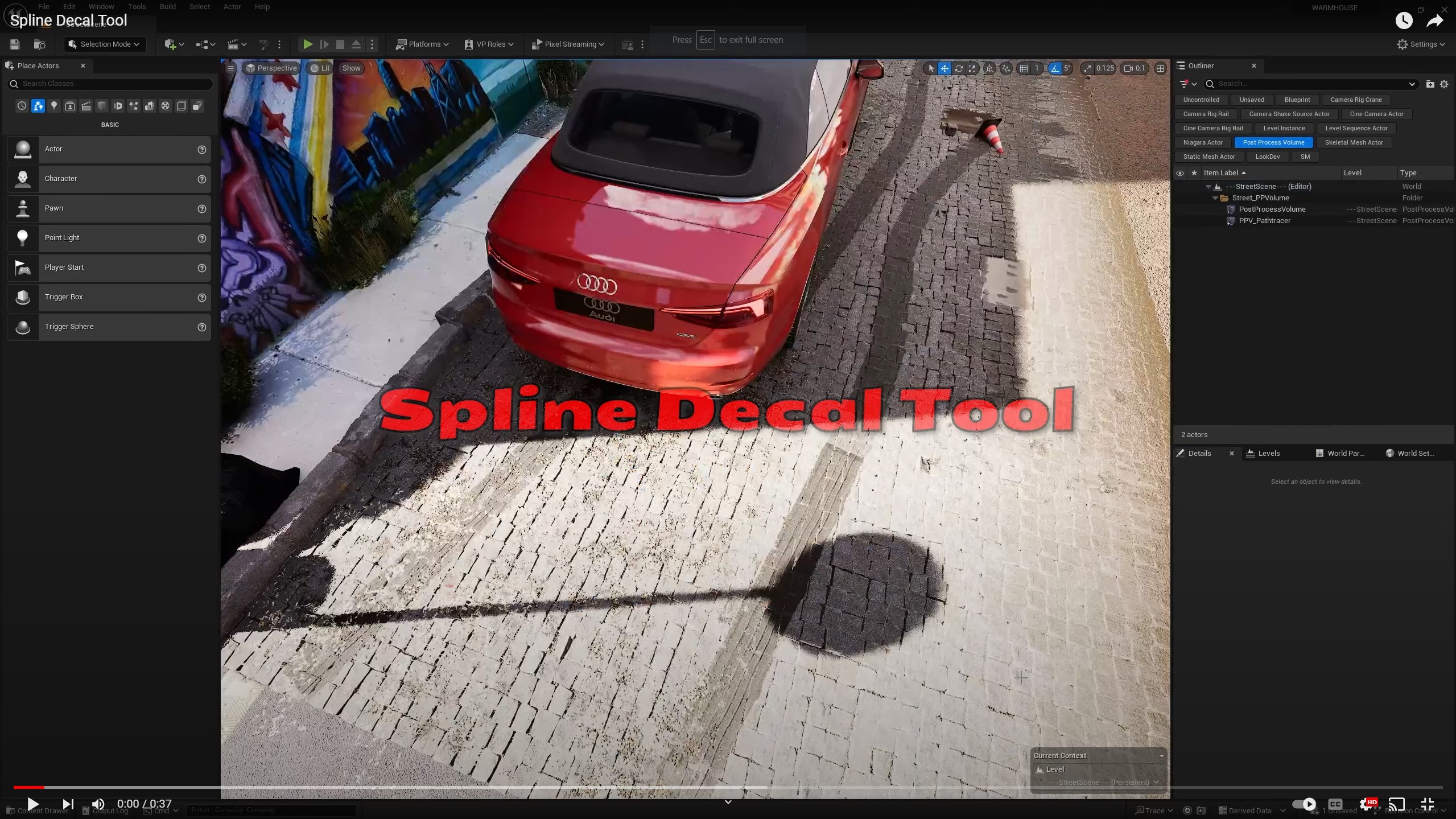Select the scale transform gizmo tool
Viewport: 1456px width, 819px height.
(x=972, y=68)
